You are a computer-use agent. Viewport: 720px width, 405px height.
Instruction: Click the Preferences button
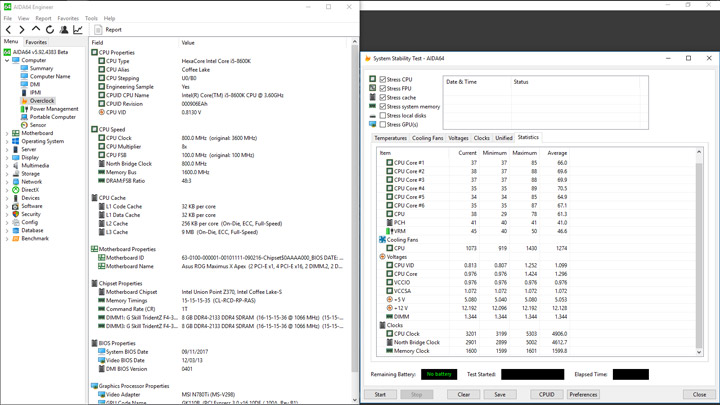(x=583, y=394)
